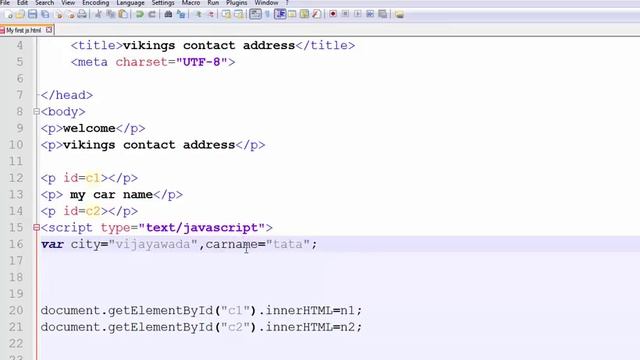Click Synchronize horizontal scrolling icon
The width and height of the screenshot is (640, 360).
pos(239,14)
